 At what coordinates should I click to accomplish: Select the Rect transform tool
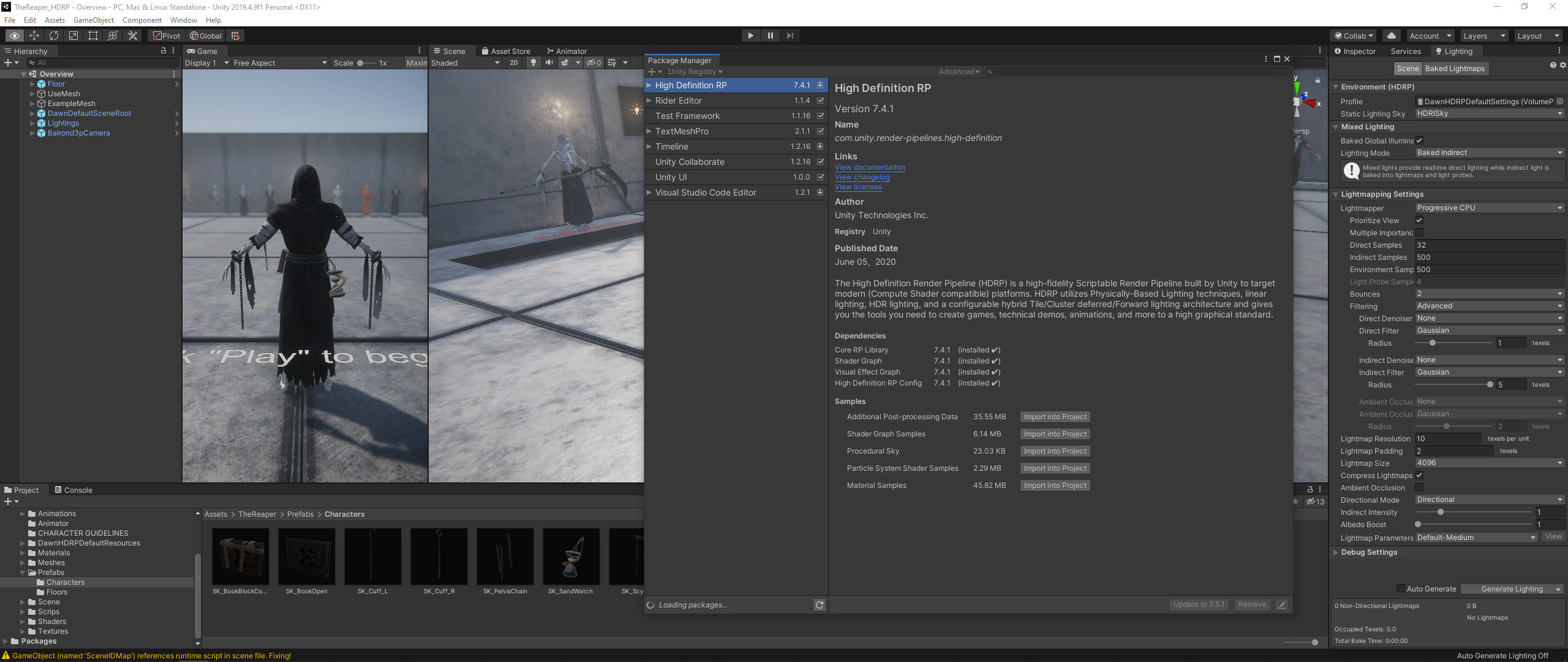pyautogui.click(x=93, y=36)
